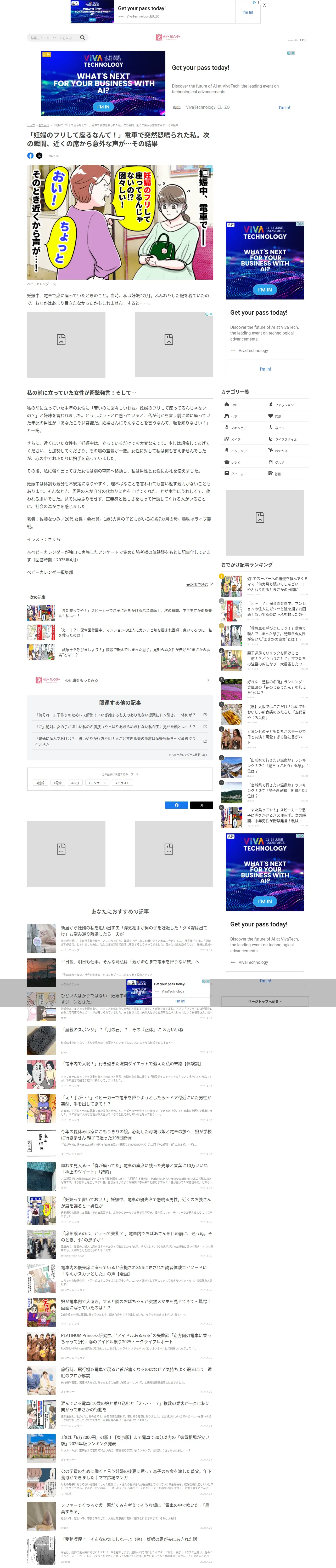Open the レシピ pot category
Viewport: 336px width, 1568px height.
pyautogui.click(x=243, y=463)
